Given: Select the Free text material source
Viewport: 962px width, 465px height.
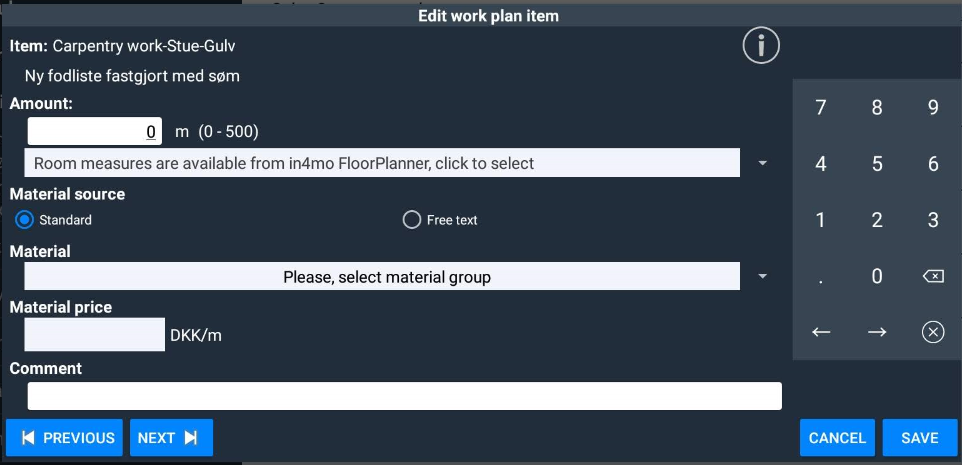Looking at the screenshot, I should [411, 220].
